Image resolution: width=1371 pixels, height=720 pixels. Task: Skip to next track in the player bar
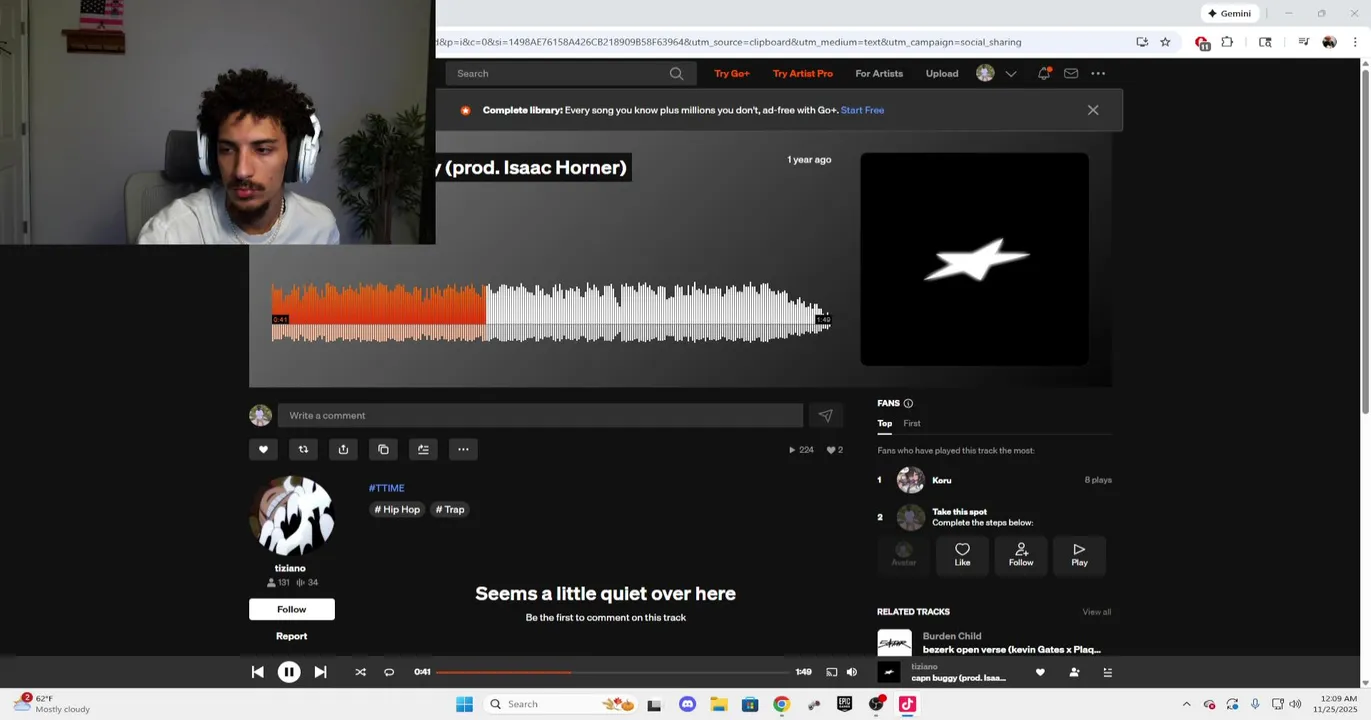pos(320,672)
